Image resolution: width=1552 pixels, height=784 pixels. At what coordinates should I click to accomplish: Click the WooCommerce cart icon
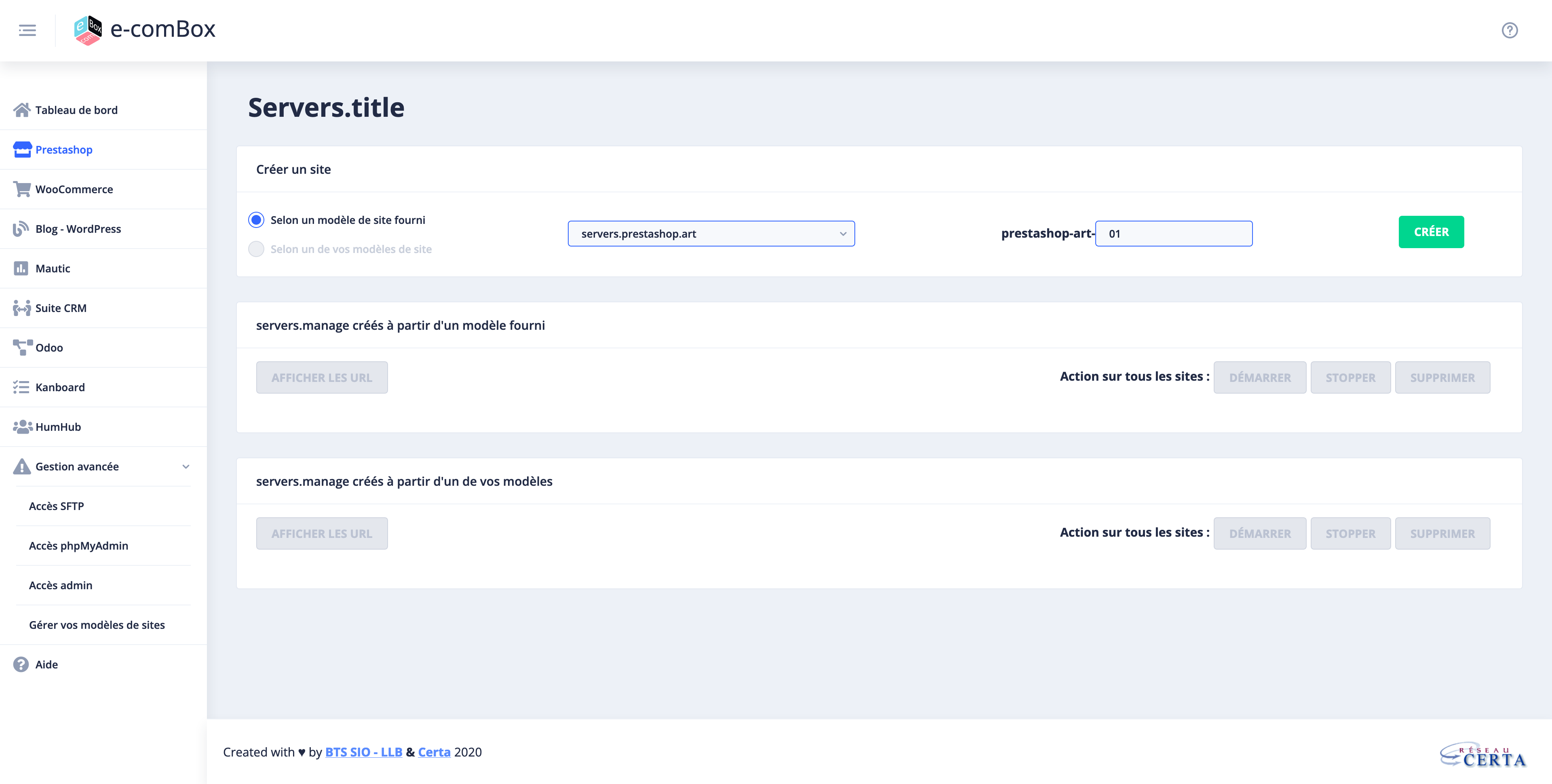22,189
